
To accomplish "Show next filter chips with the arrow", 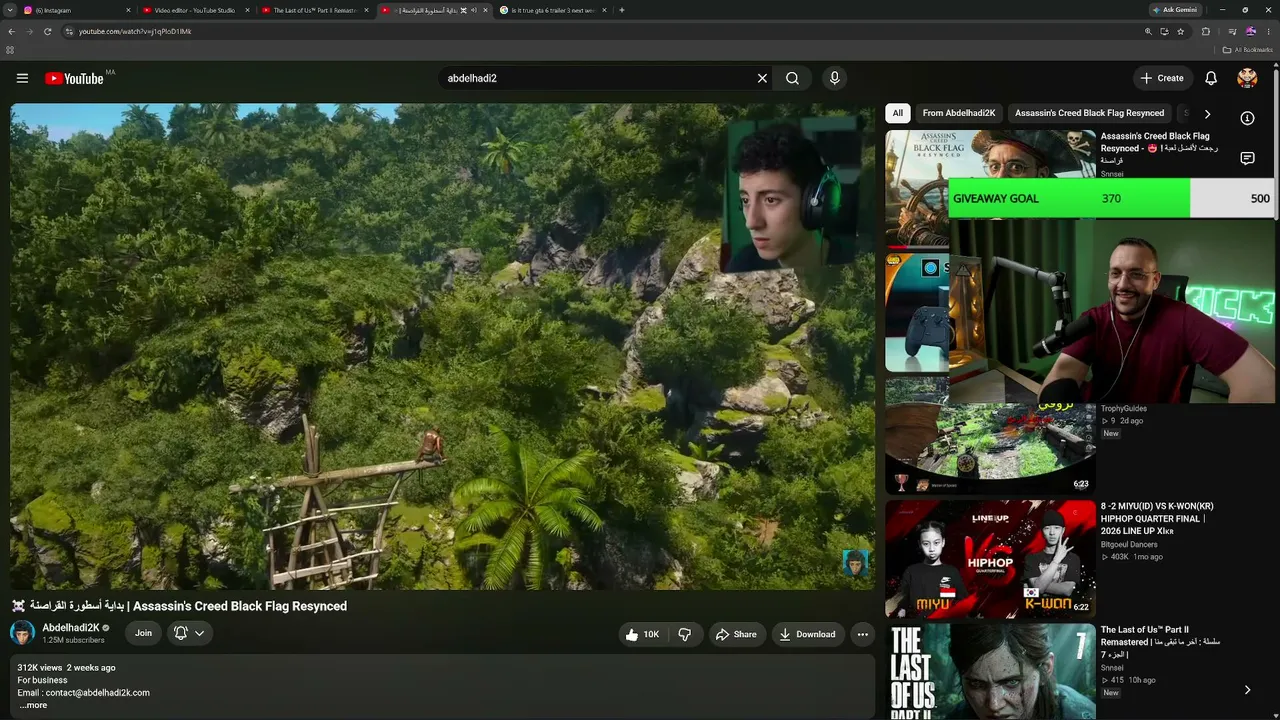I will [x=1207, y=114].
